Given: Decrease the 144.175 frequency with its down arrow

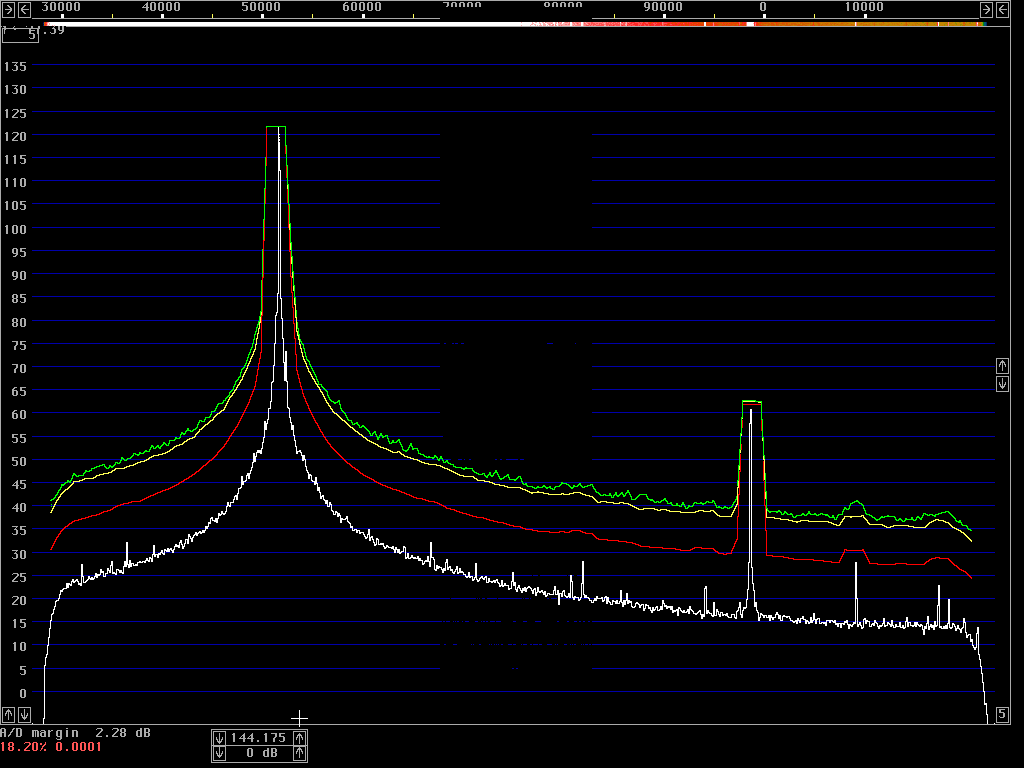Looking at the screenshot, I should click(x=219, y=738).
